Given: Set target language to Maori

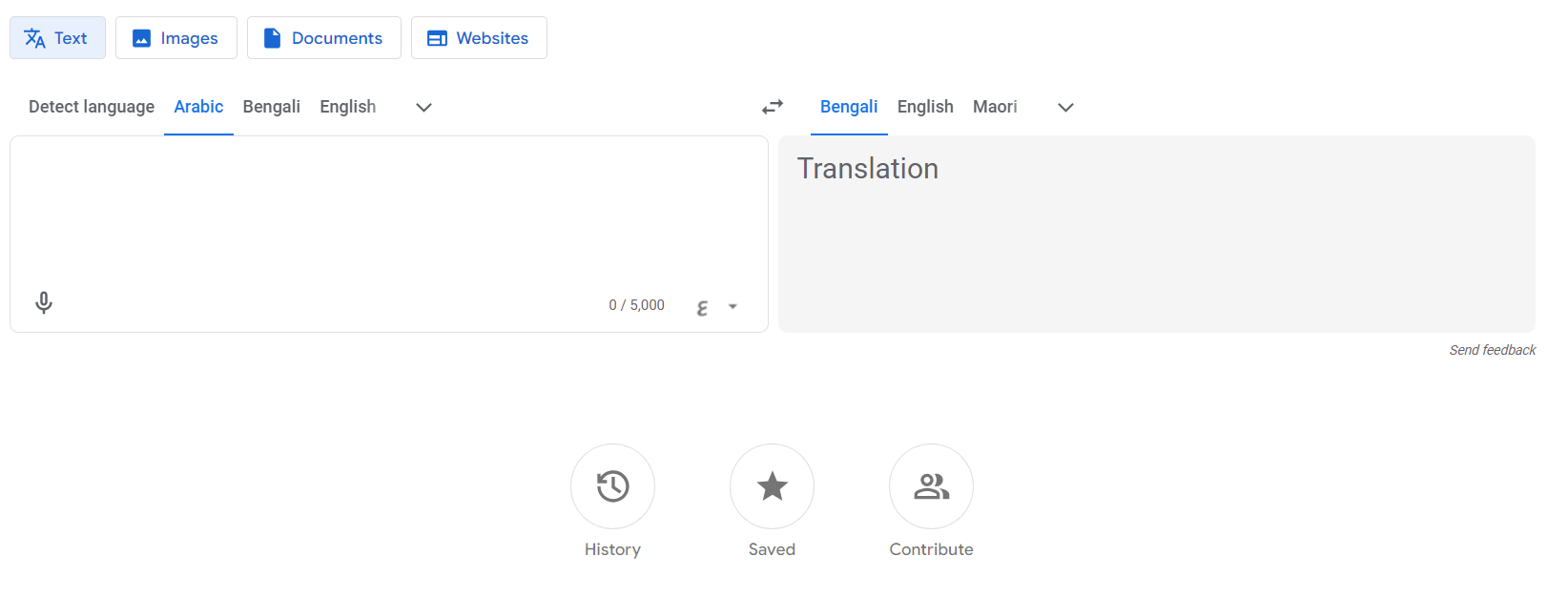Looking at the screenshot, I should pos(995,107).
